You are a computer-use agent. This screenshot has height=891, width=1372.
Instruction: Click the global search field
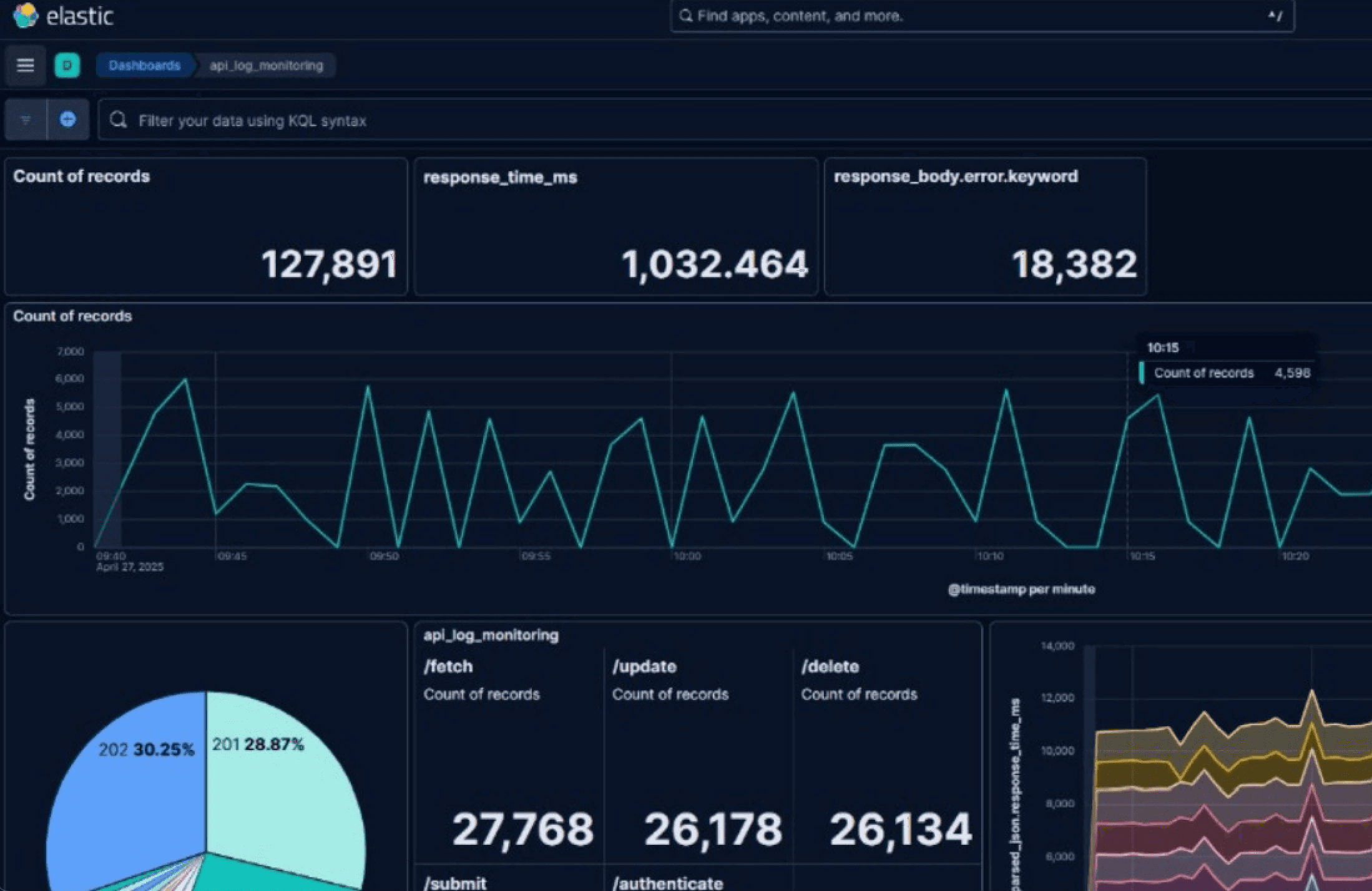pyautogui.click(x=982, y=16)
